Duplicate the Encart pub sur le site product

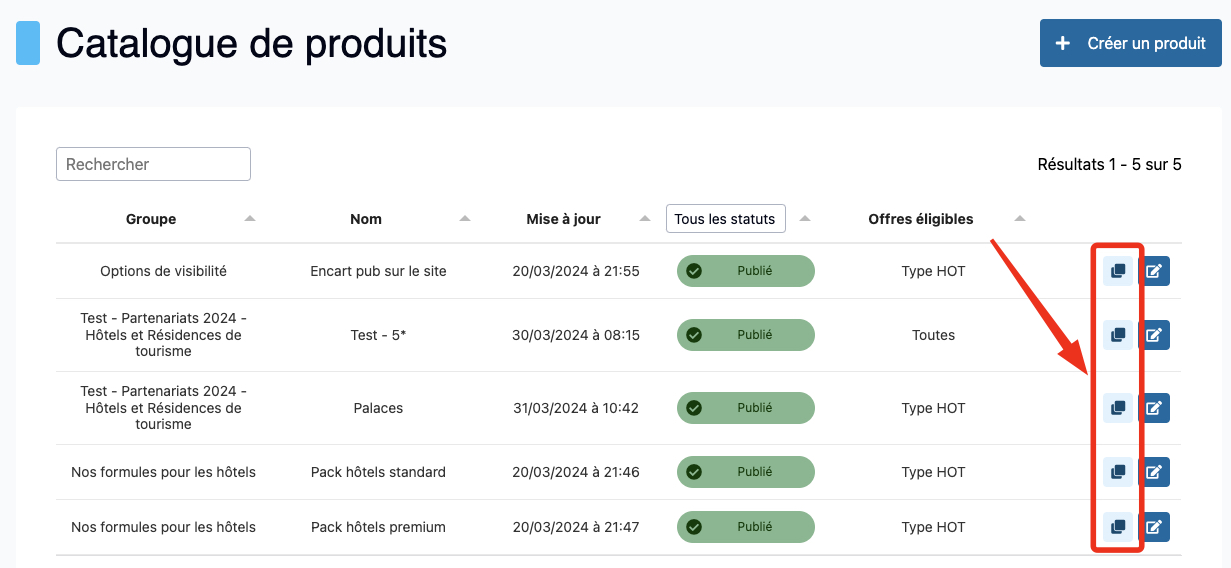1118,271
